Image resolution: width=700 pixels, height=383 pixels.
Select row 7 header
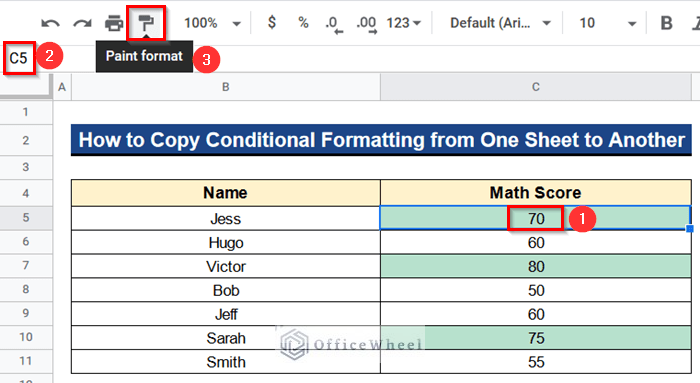click(26, 266)
